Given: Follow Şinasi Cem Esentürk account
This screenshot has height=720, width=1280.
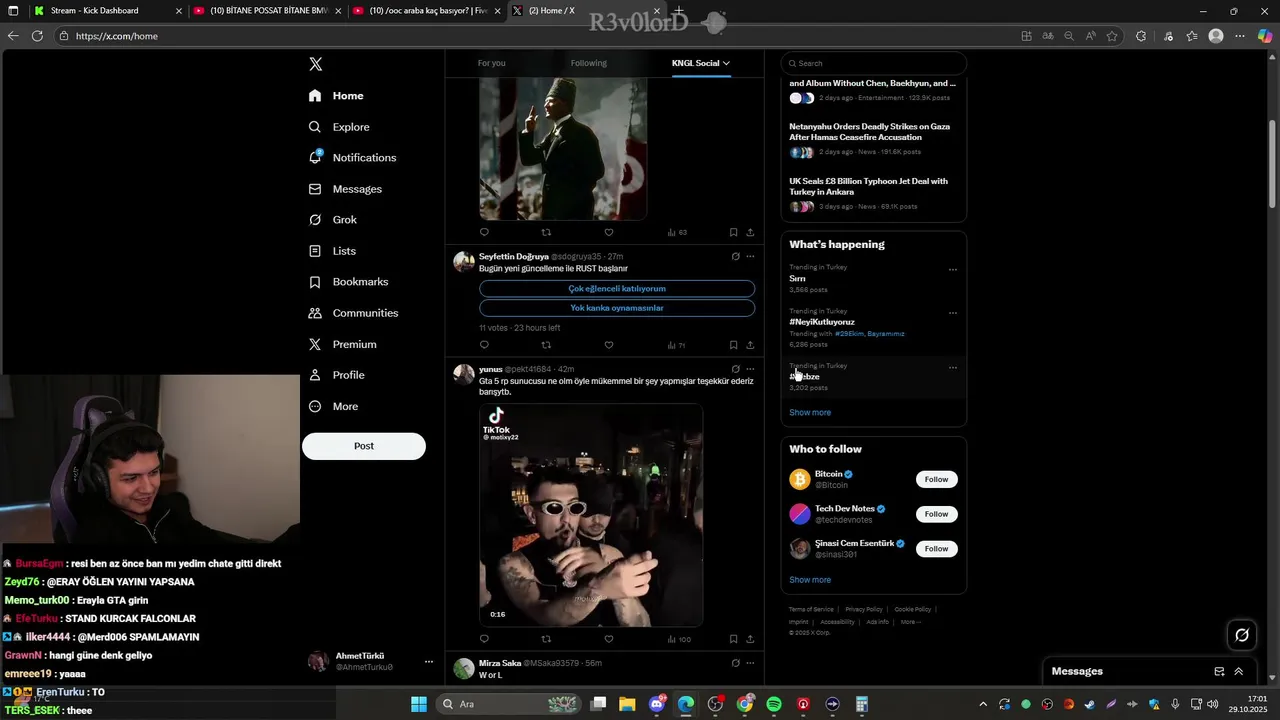Looking at the screenshot, I should (x=937, y=549).
